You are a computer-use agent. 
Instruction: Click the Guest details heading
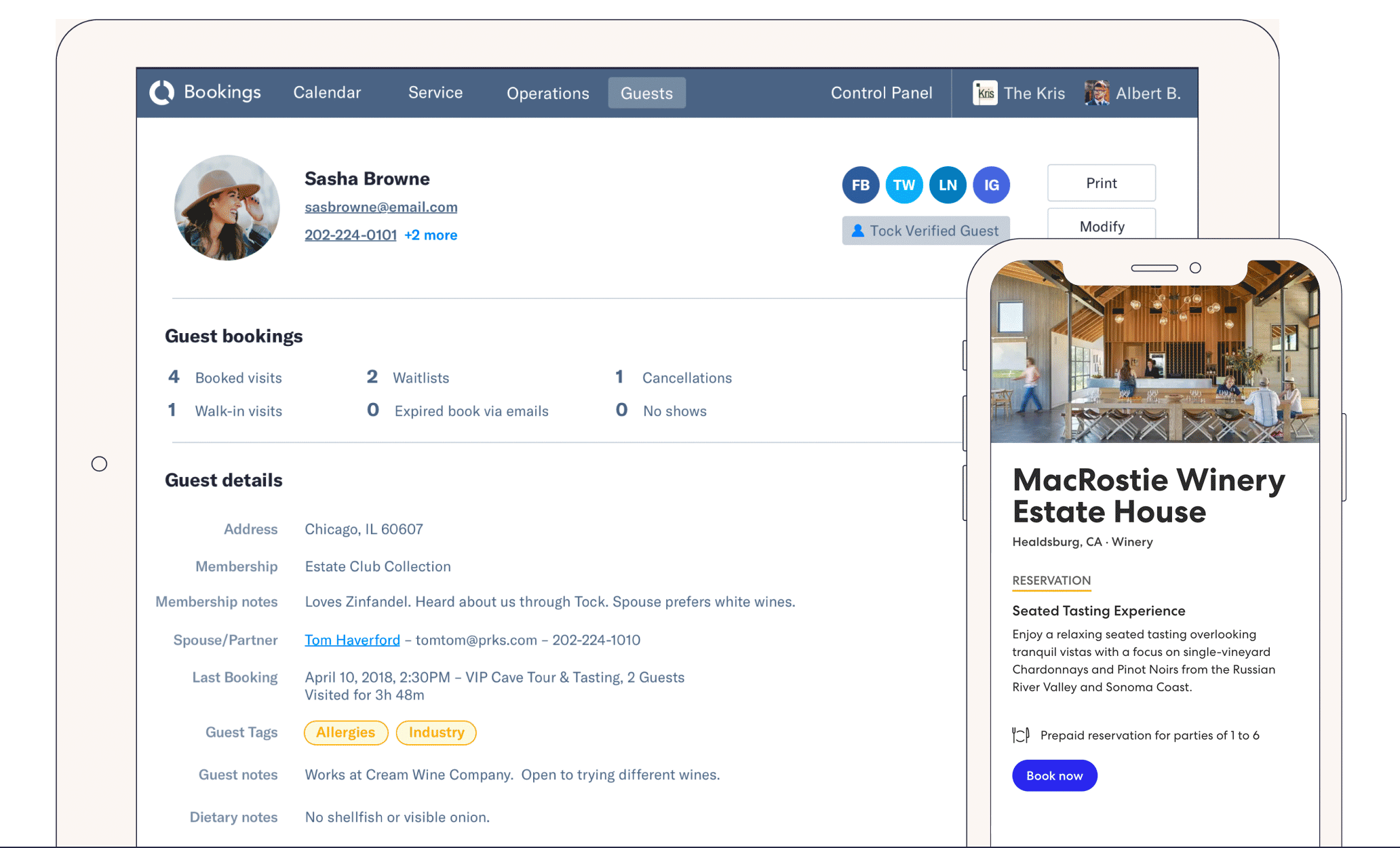(x=223, y=480)
